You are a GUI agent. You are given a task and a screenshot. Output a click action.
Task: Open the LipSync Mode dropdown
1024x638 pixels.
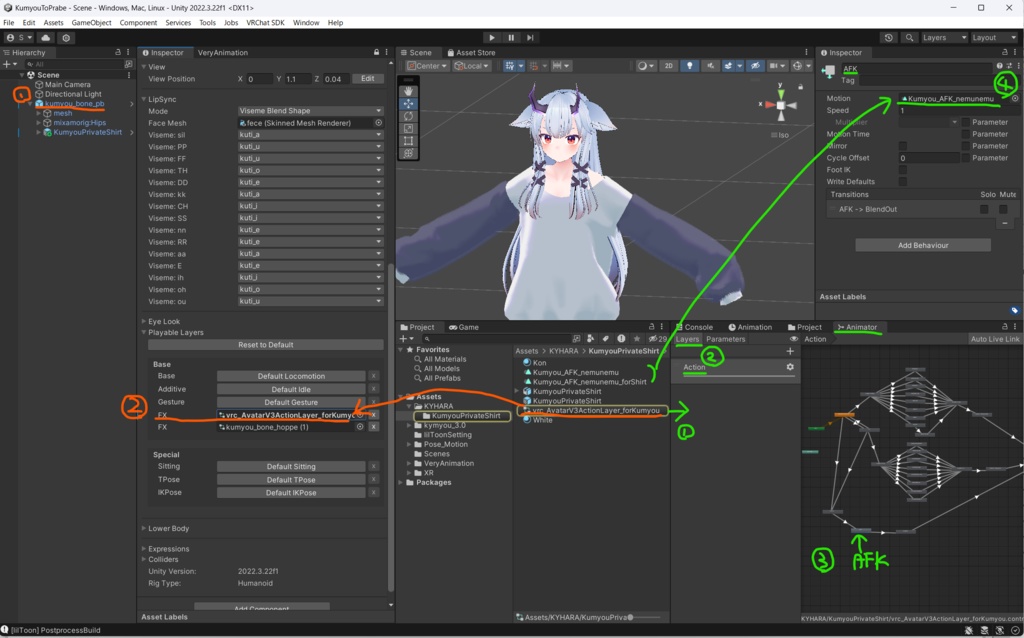point(310,111)
